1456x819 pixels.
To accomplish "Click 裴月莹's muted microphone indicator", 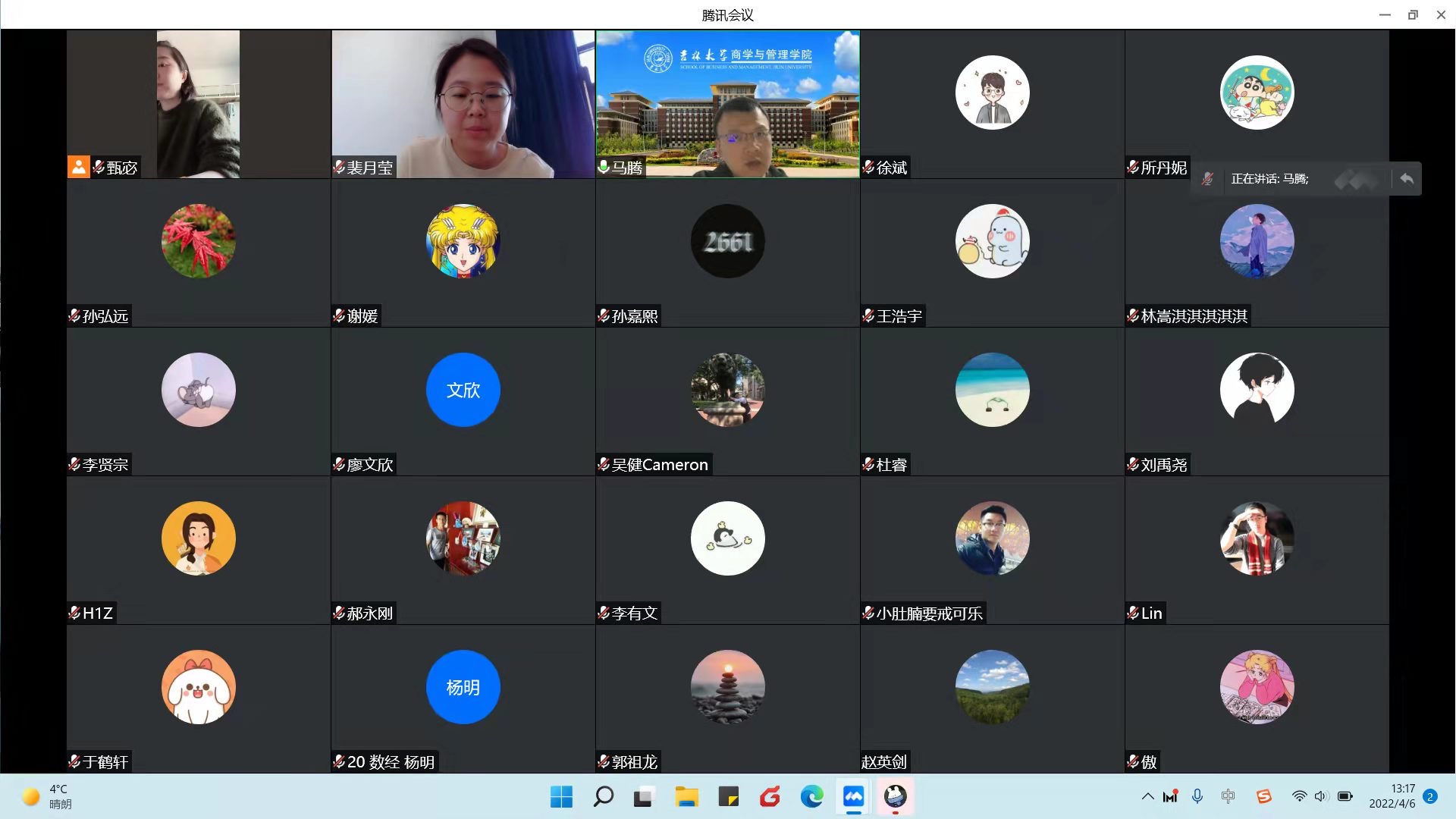I will click(339, 167).
